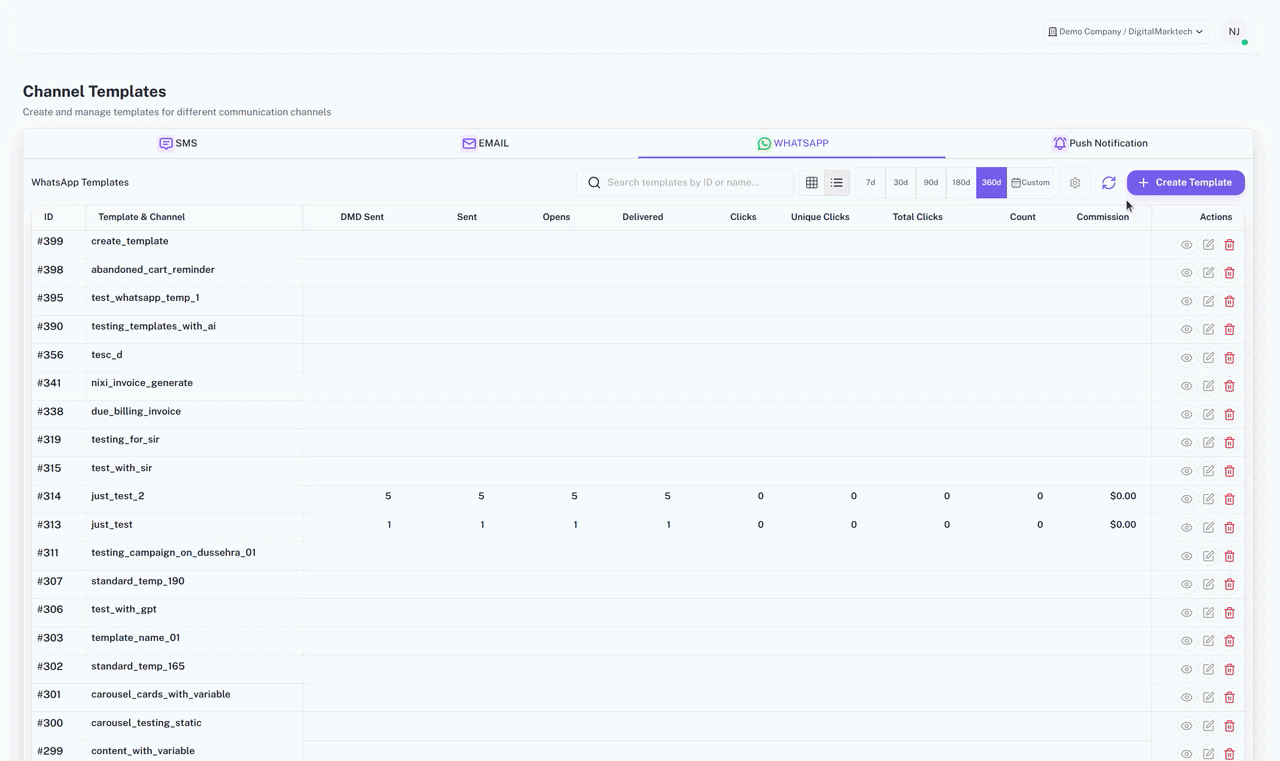The image size is (1280, 761).
Task: Filter by last 90d
Action: pos(931,183)
